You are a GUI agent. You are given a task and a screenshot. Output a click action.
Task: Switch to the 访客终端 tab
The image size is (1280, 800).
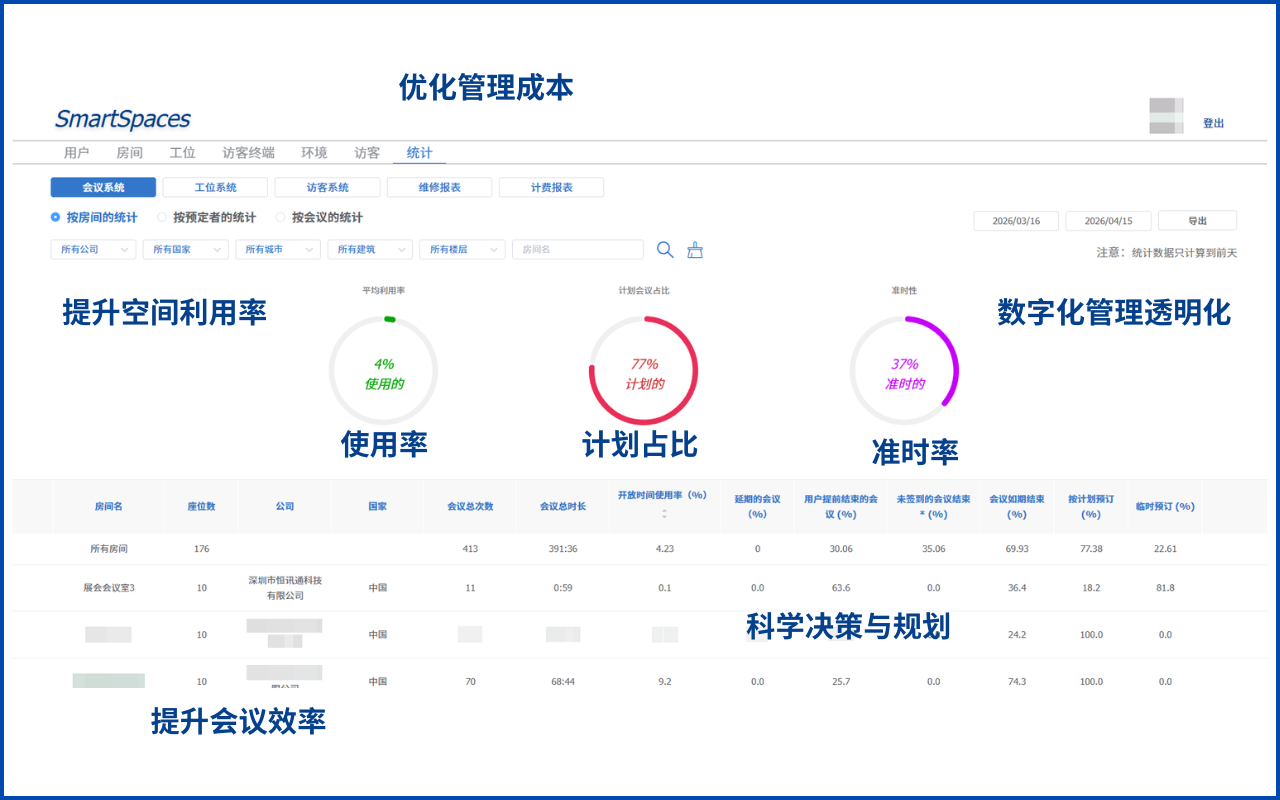point(248,153)
